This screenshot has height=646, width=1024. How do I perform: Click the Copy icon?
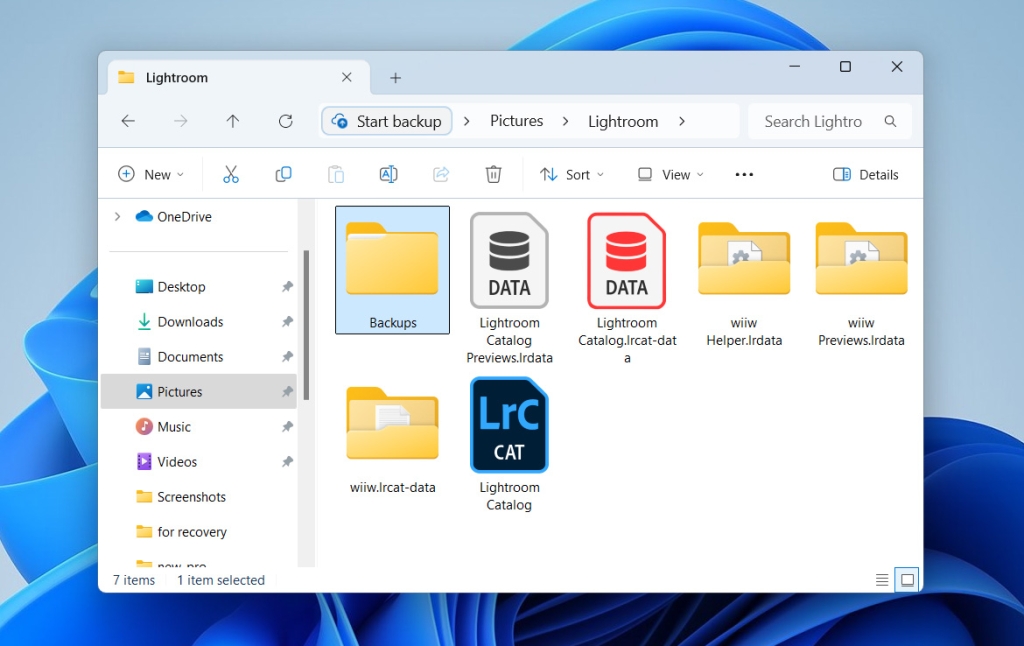pyautogui.click(x=283, y=173)
